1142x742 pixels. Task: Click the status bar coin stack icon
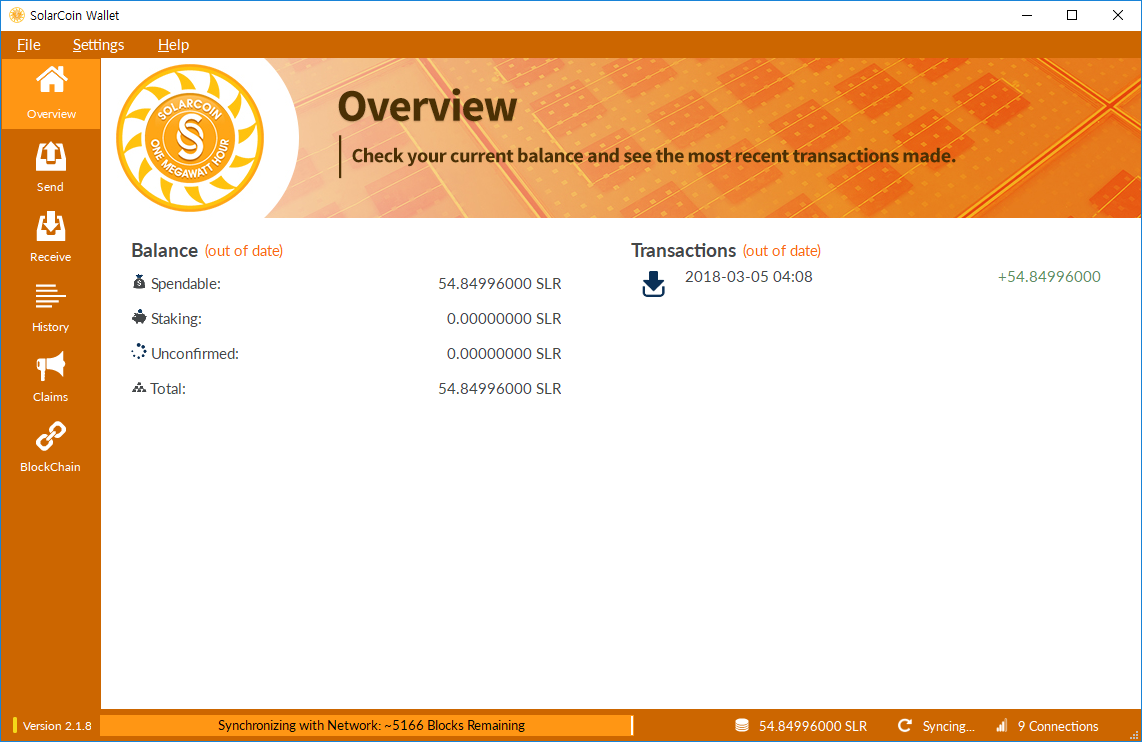pos(741,725)
